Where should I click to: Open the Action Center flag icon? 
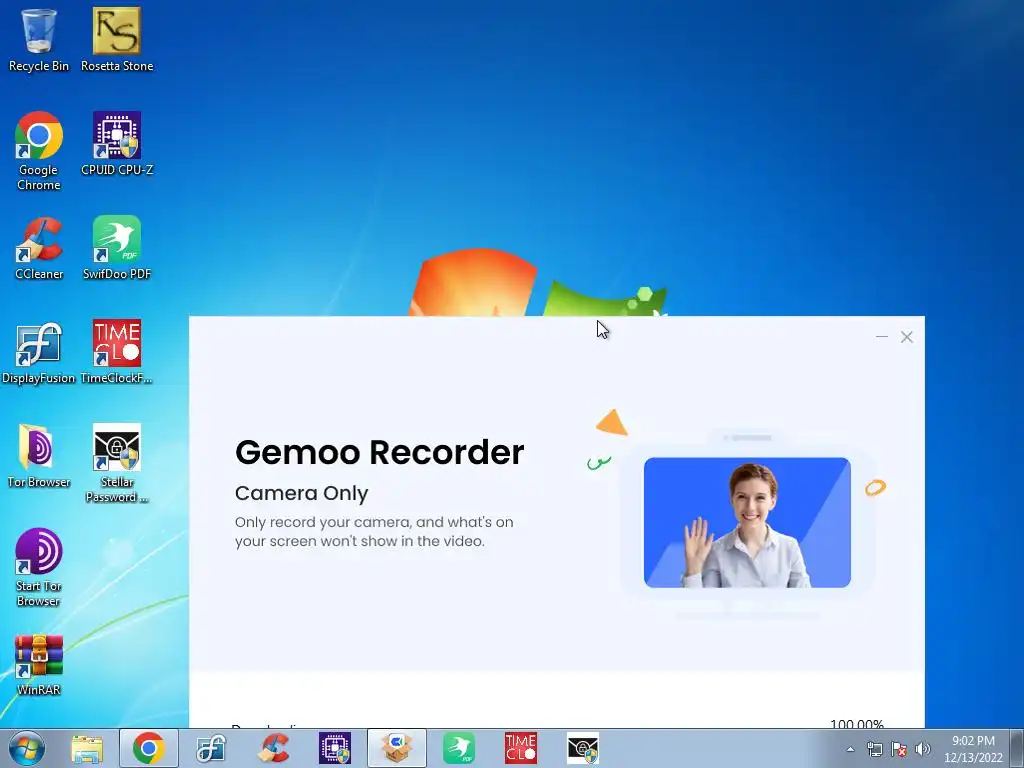coord(899,749)
